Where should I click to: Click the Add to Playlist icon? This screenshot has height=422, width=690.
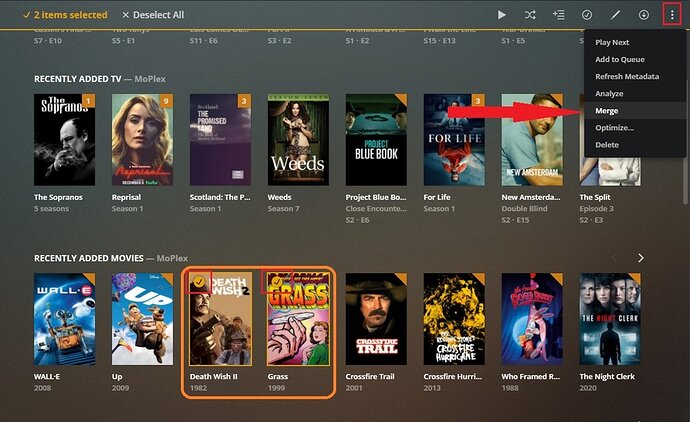[x=558, y=15]
